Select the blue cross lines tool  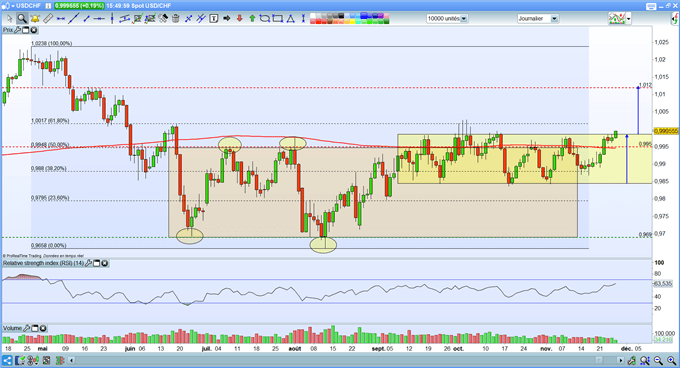(189, 18)
